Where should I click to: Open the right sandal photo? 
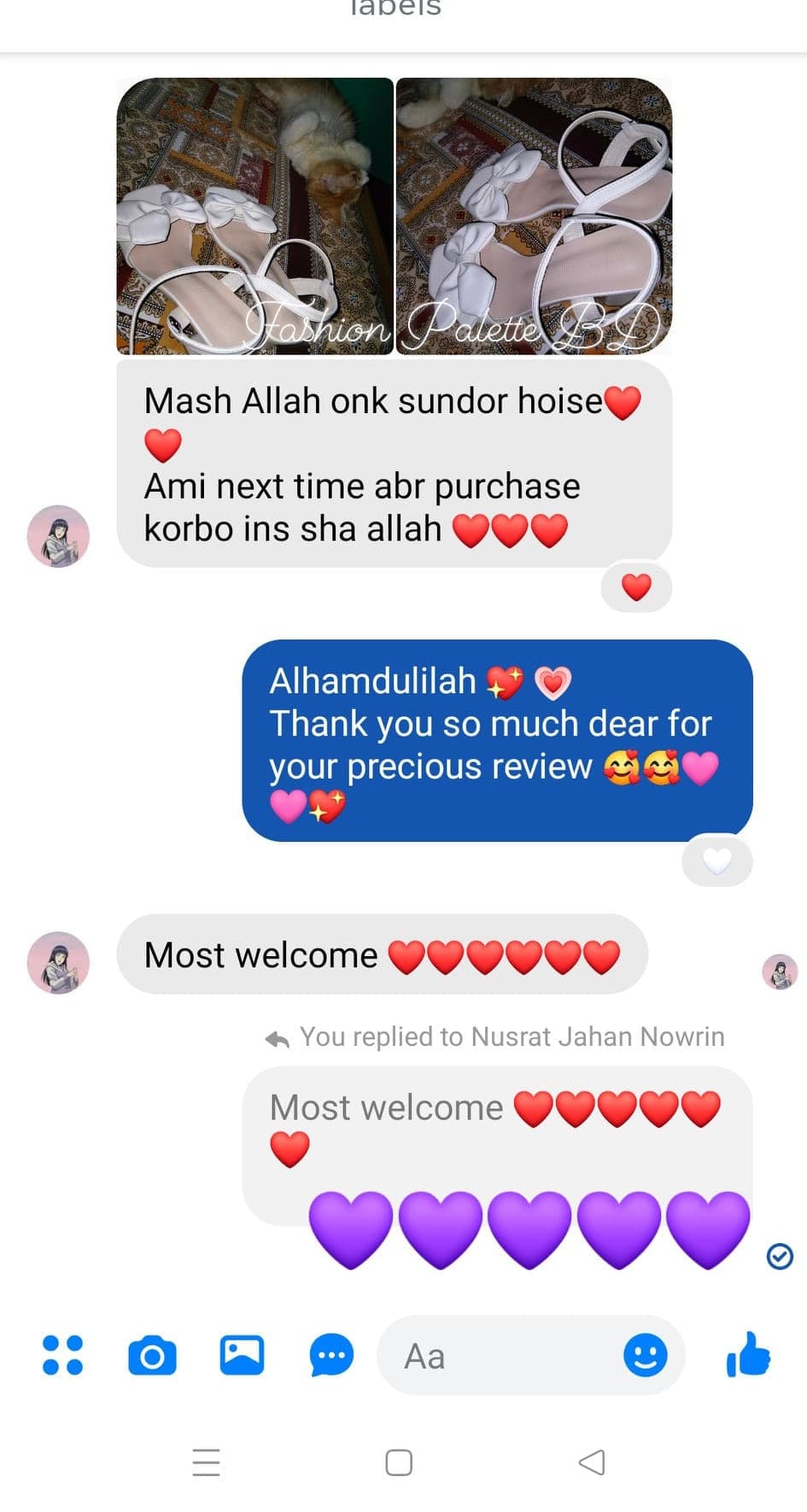tap(534, 216)
